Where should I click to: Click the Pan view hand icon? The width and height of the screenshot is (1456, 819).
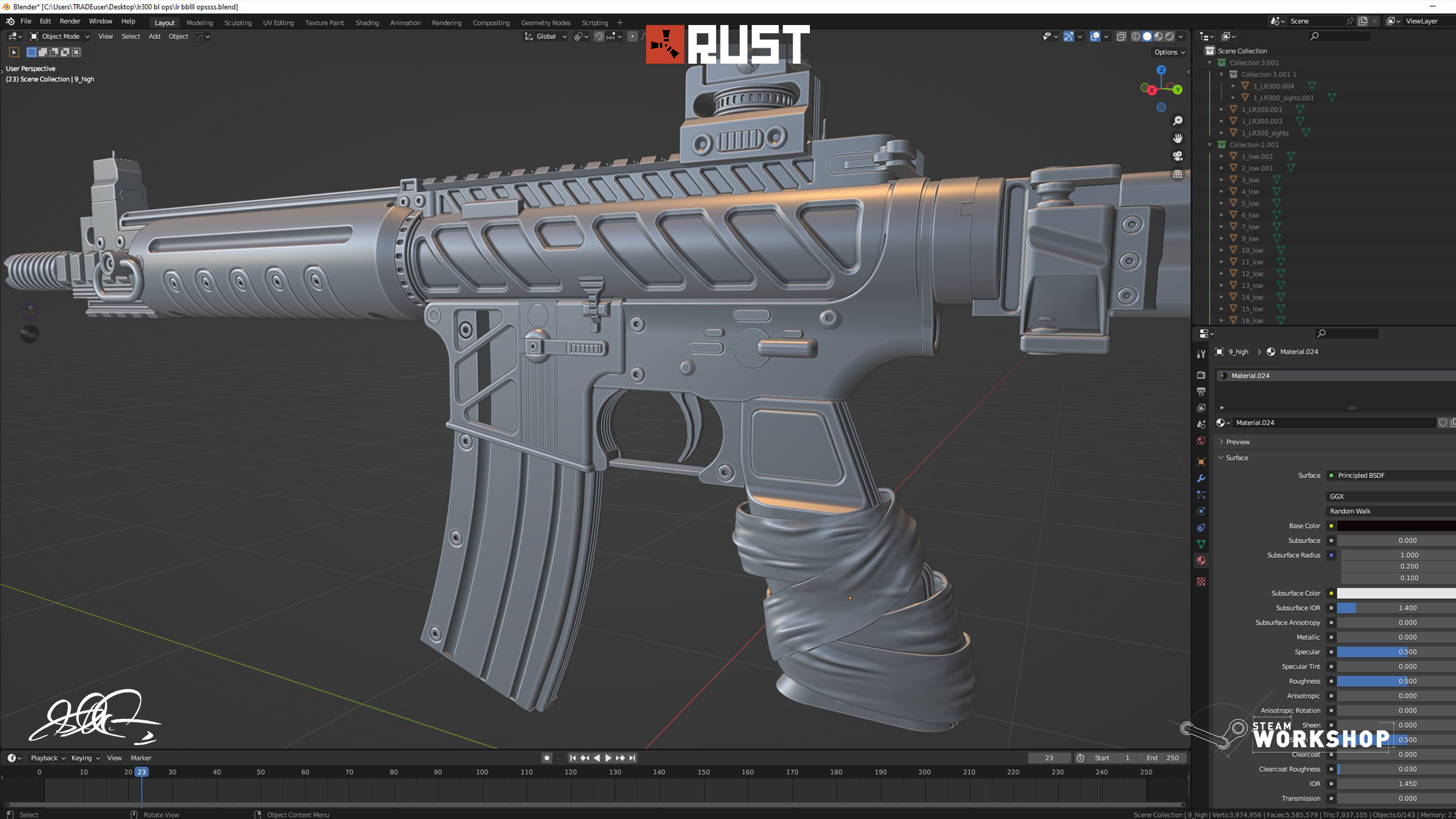[x=1177, y=138]
